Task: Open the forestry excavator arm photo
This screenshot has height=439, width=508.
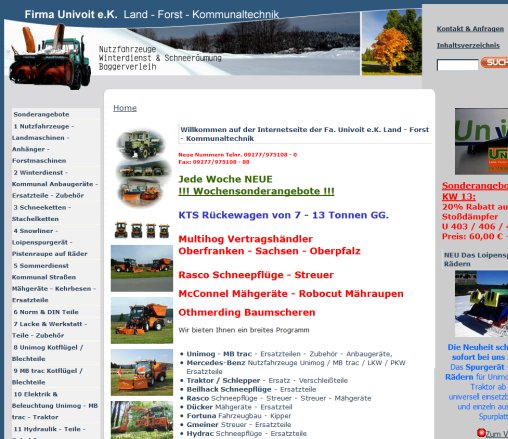Action: tap(142, 420)
